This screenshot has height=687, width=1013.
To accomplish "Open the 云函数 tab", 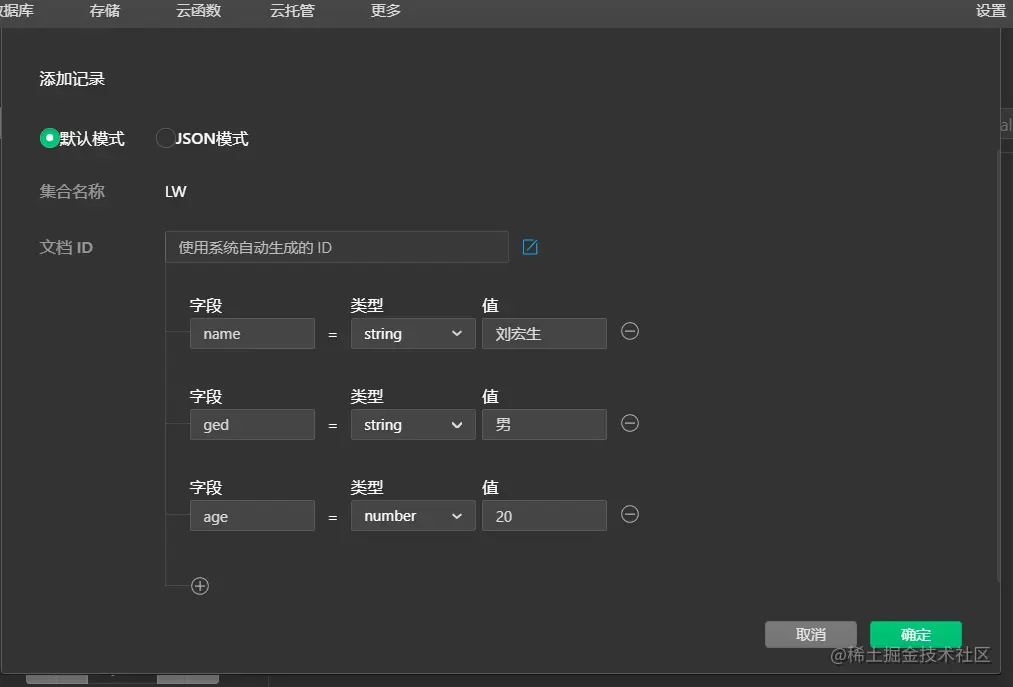I will pyautogui.click(x=199, y=11).
